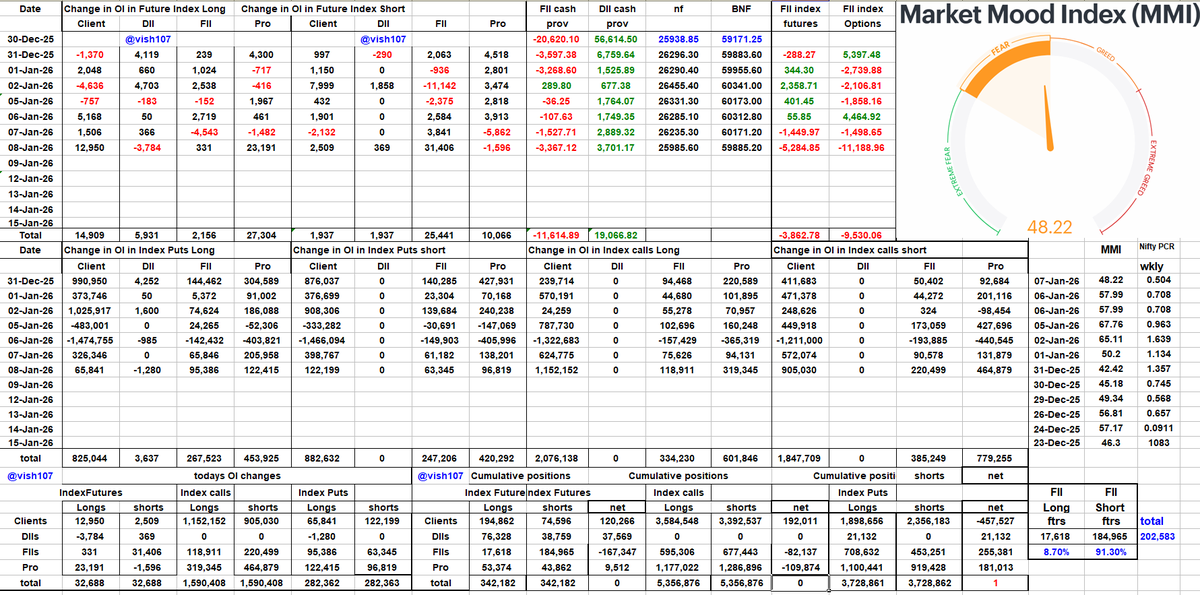Select FII index options value -11,188.96
This screenshot has height=595, width=1200.
[860, 146]
